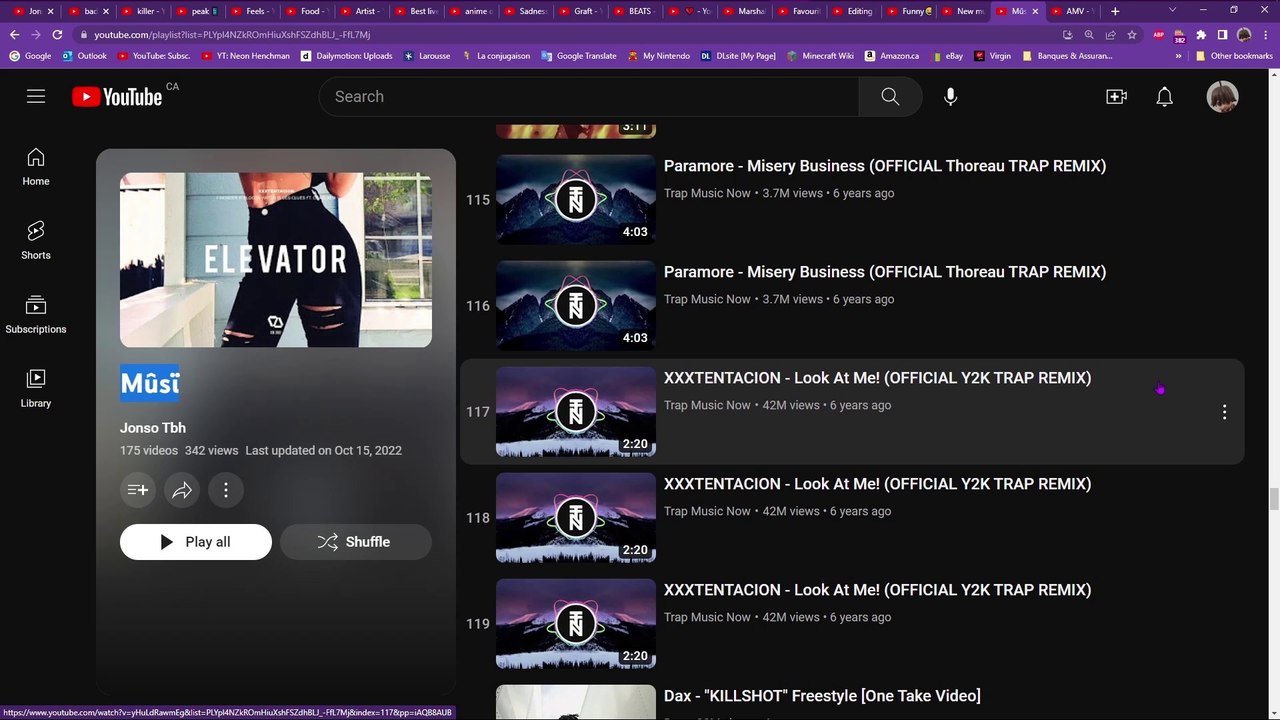Bookmark this page with the star
1280x720 pixels.
click(1132, 34)
